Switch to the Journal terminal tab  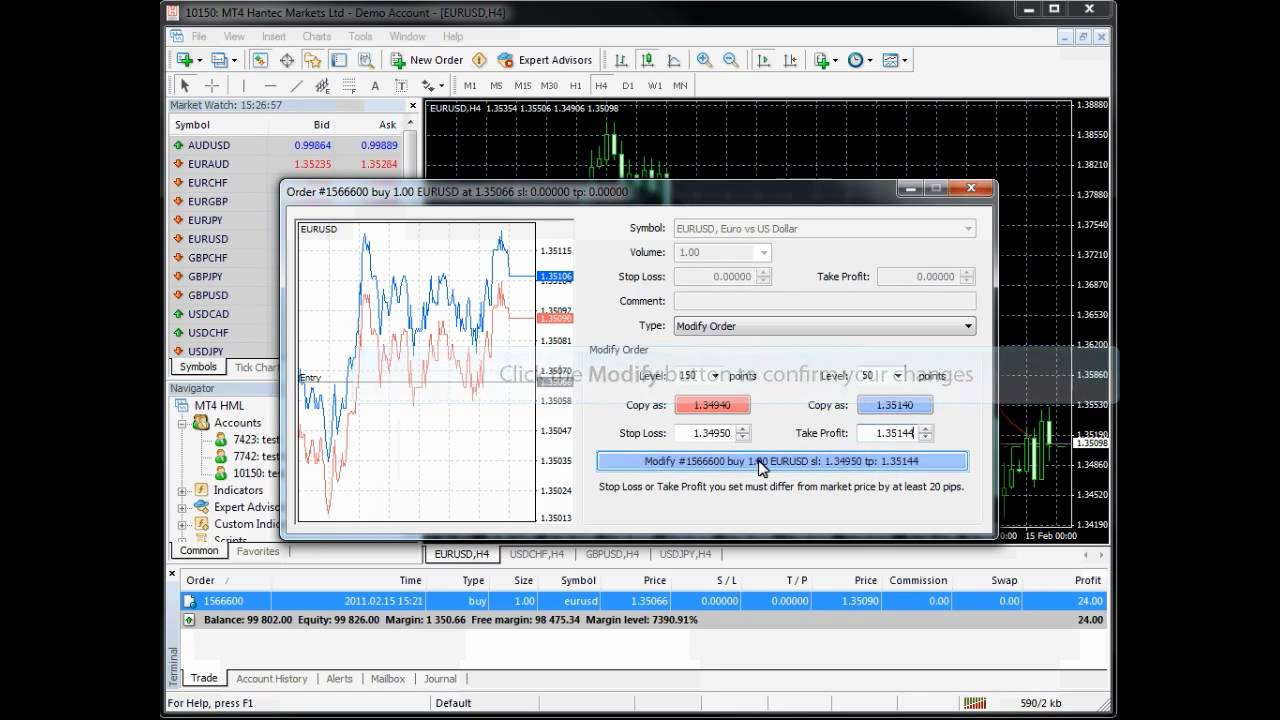(x=440, y=678)
